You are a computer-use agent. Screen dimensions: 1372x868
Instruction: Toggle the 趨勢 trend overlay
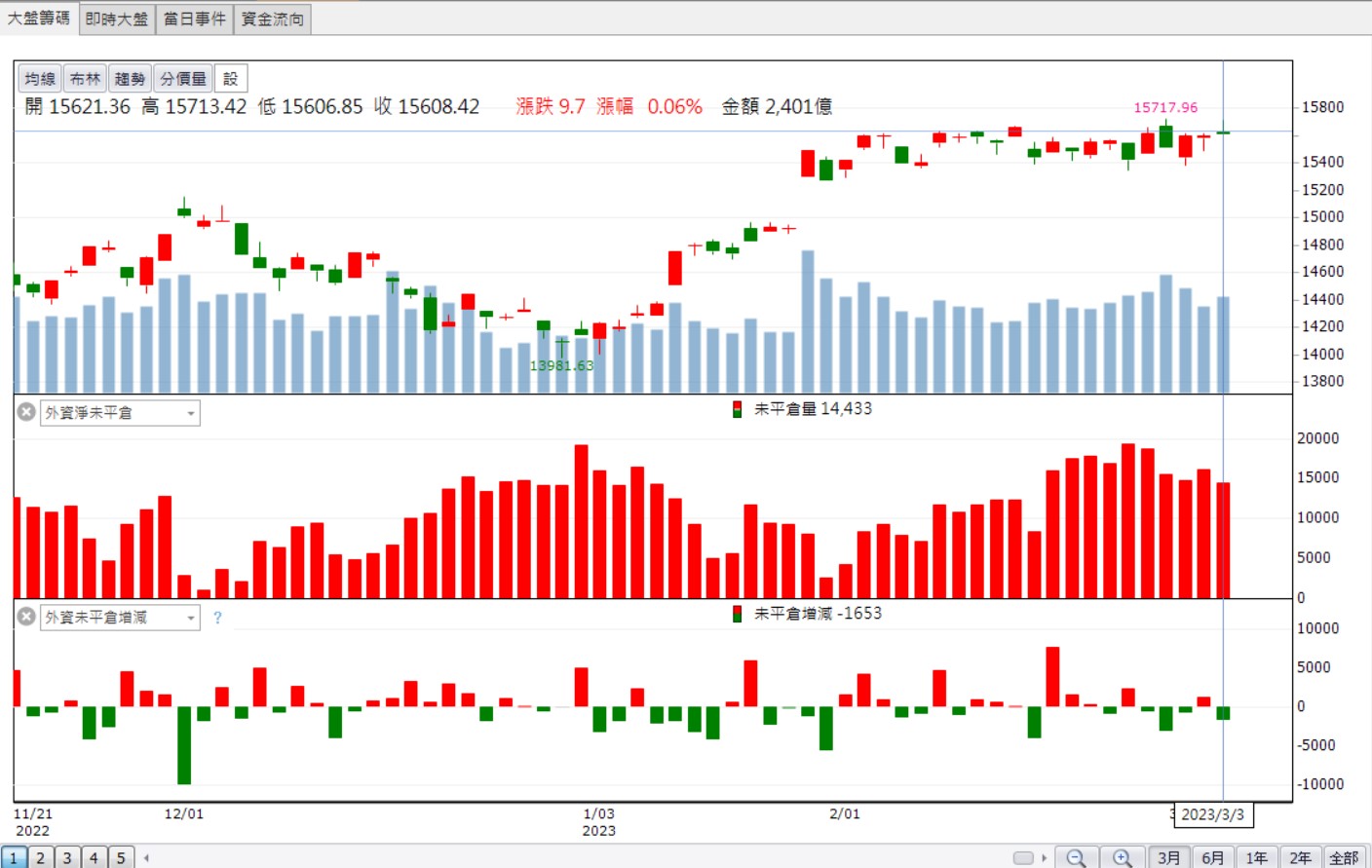(x=130, y=79)
